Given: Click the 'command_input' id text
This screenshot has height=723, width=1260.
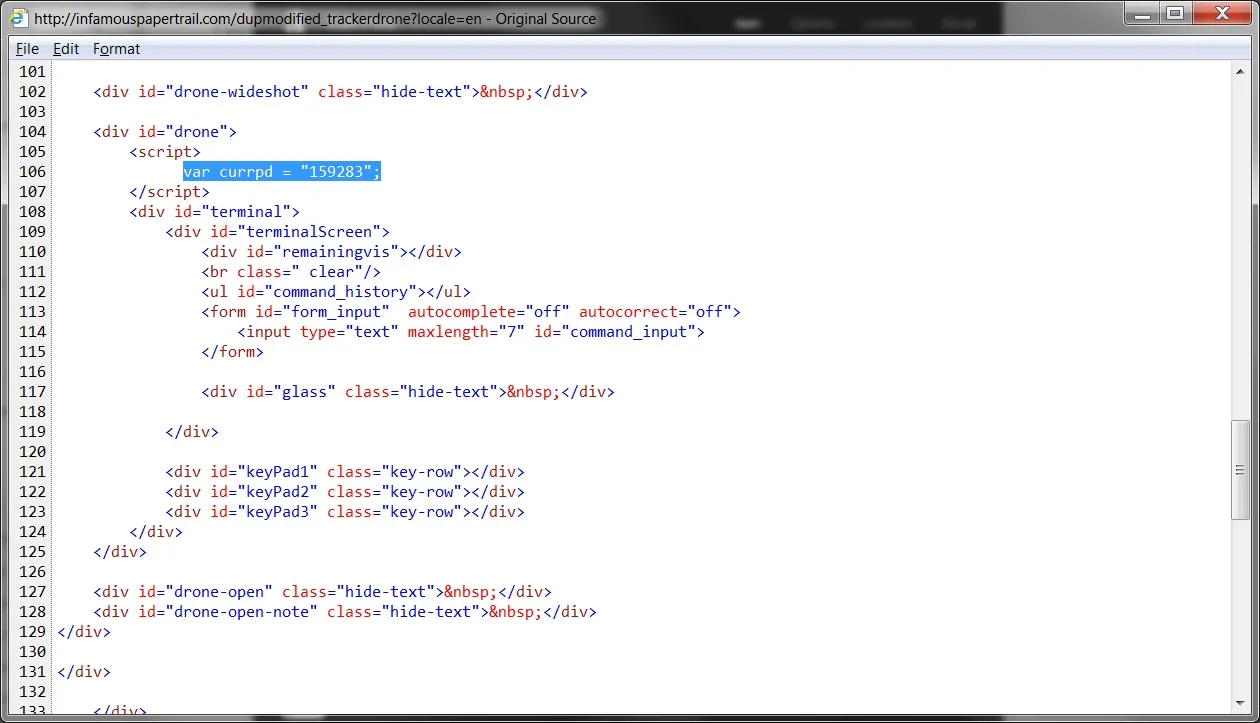Looking at the screenshot, I should (629, 331).
